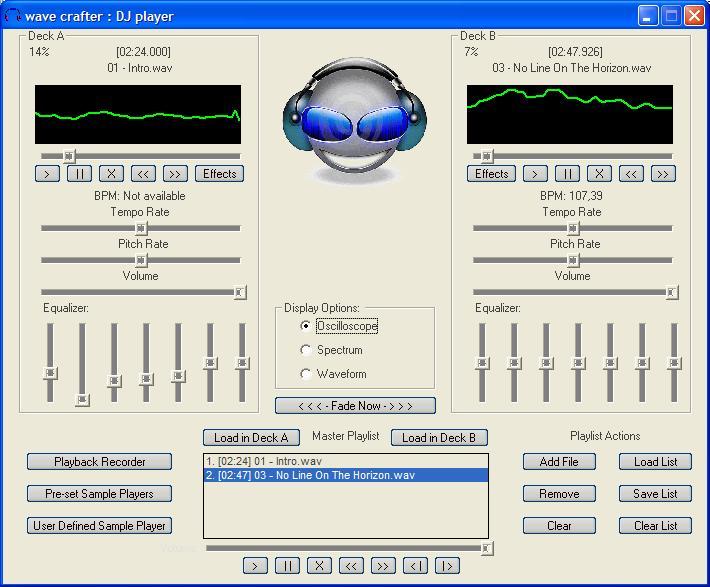Fast-forward Deck A with the >> button
The width and height of the screenshot is (710, 587).
[175, 174]
